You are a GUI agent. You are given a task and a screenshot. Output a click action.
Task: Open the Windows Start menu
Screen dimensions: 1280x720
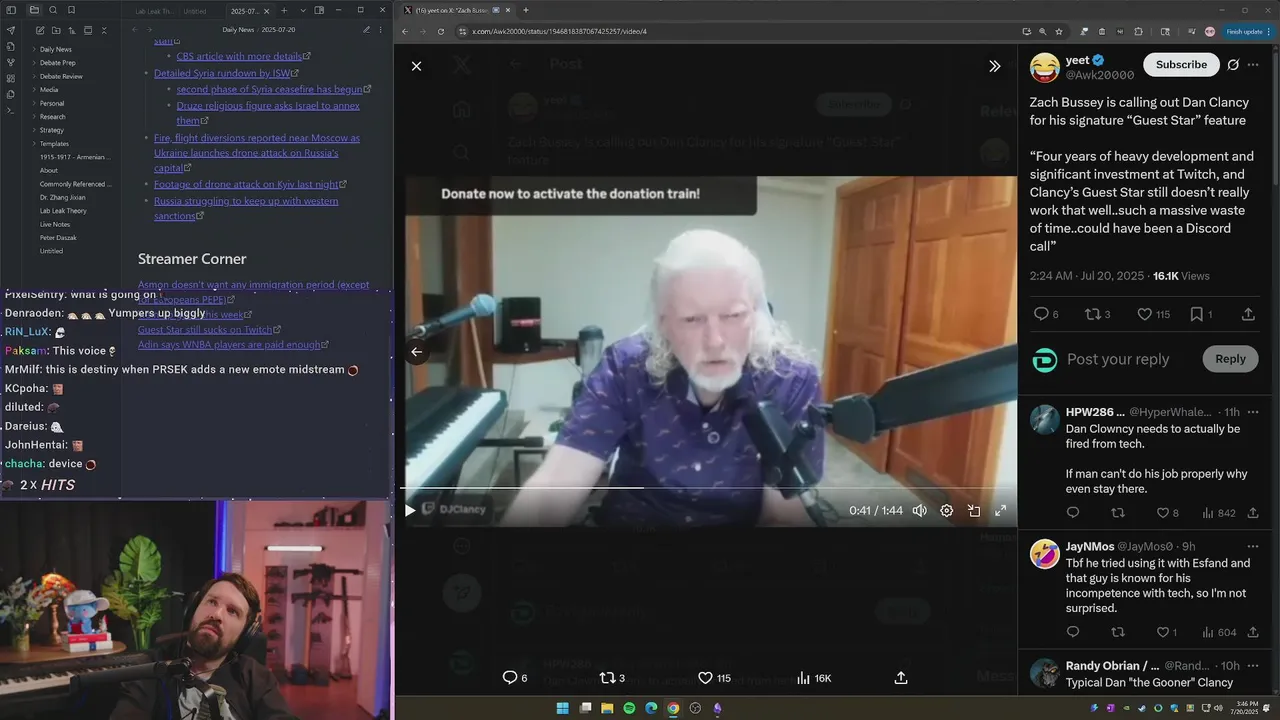(x=562, y=708)
